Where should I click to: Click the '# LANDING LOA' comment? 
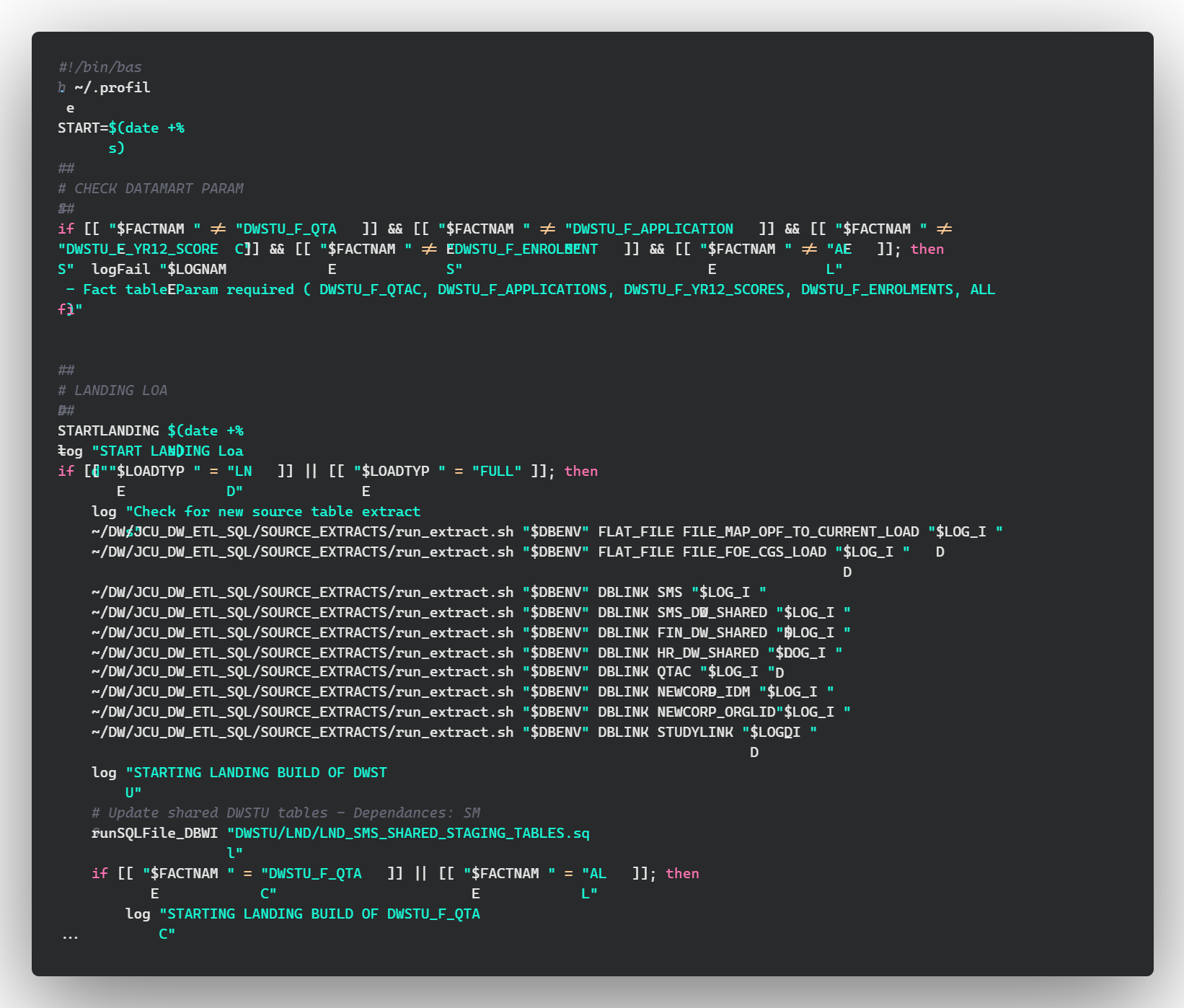pos(112,390)
